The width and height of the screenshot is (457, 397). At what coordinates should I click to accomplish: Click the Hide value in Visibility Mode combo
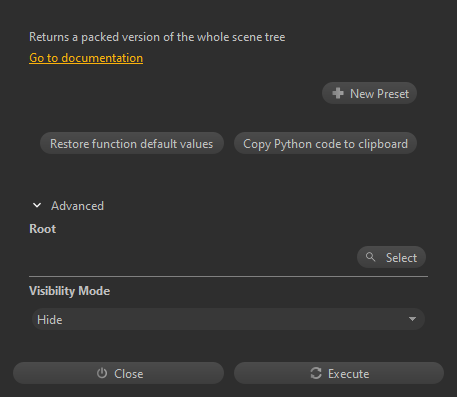tap(50, 320)
